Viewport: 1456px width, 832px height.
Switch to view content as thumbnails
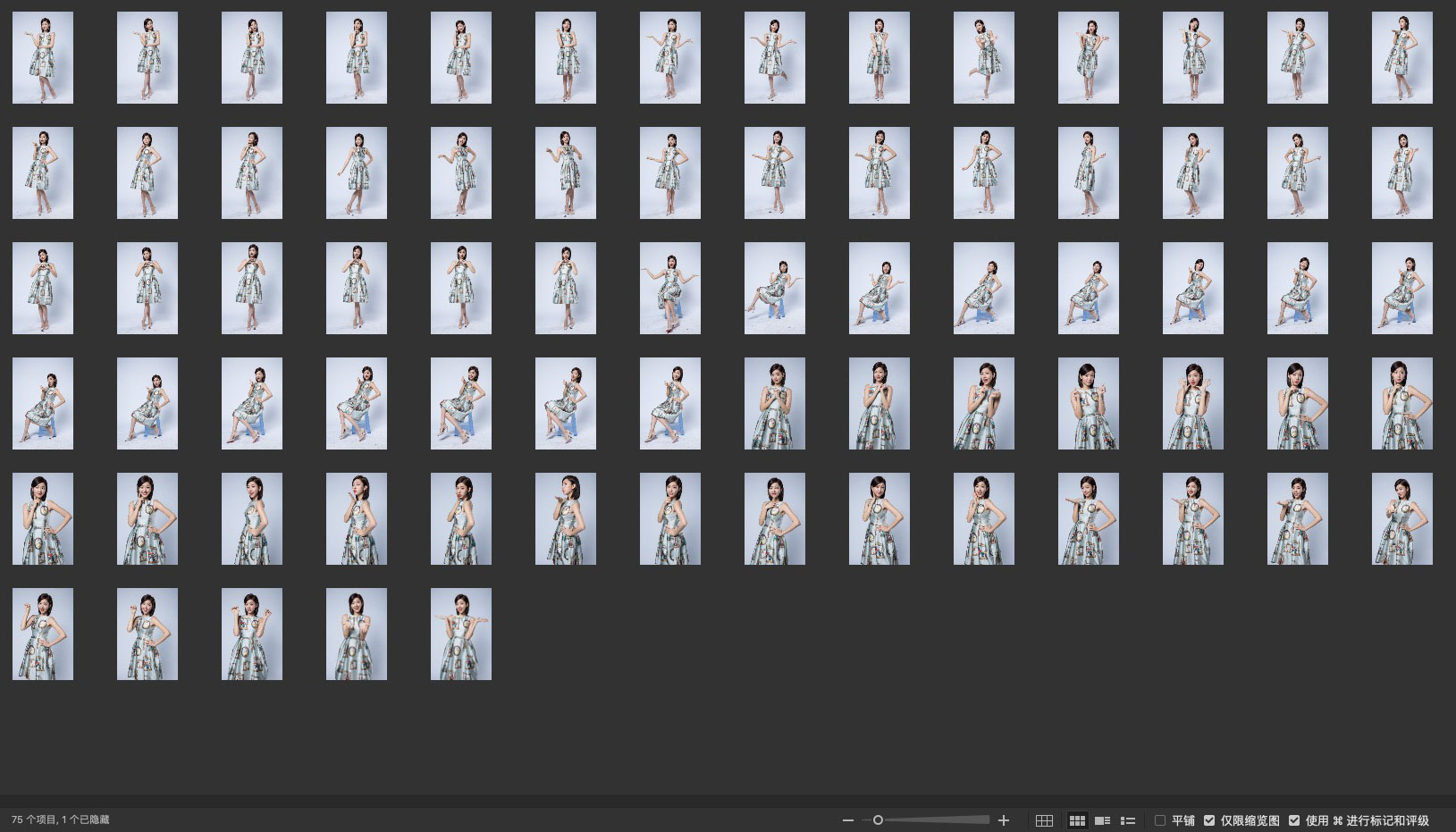pos(1077,820)
